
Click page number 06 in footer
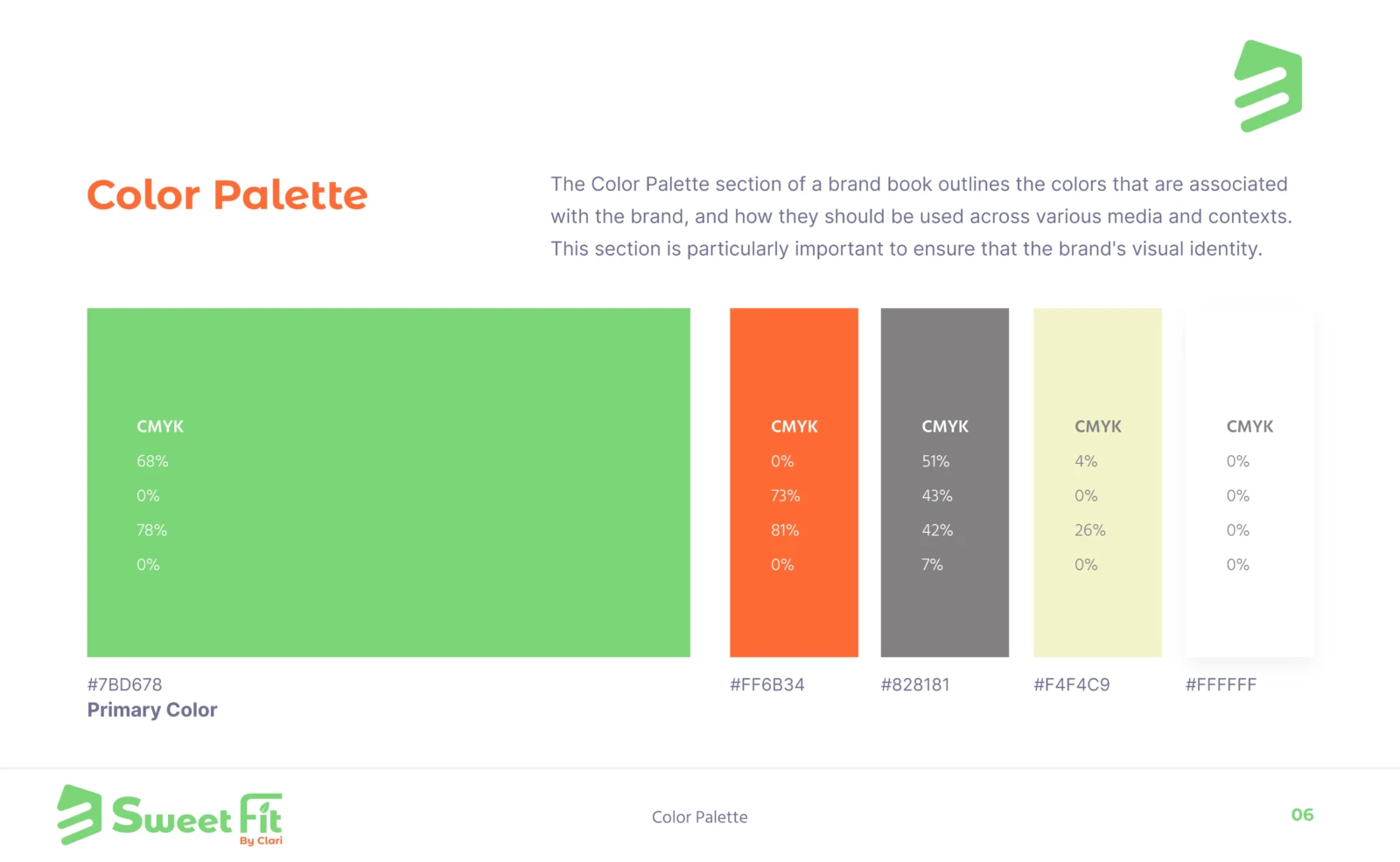(x=1302, y=815)
